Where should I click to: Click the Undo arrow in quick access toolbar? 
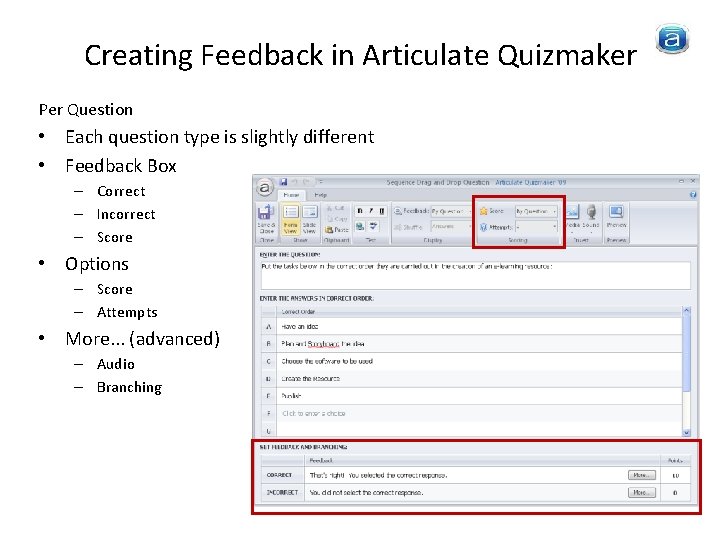(295, 182)
